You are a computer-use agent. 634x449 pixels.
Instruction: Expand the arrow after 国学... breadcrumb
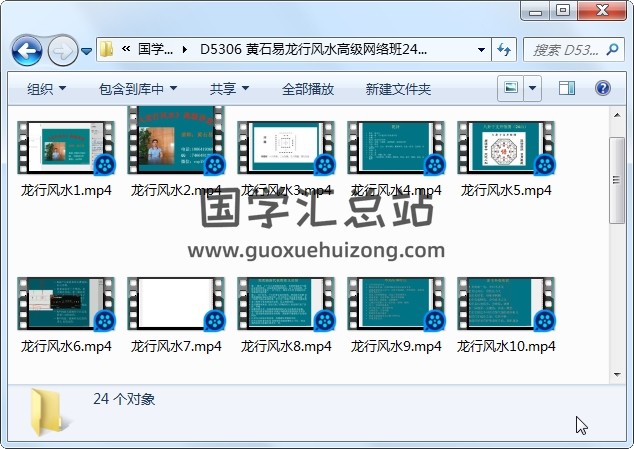coord(185,50)
